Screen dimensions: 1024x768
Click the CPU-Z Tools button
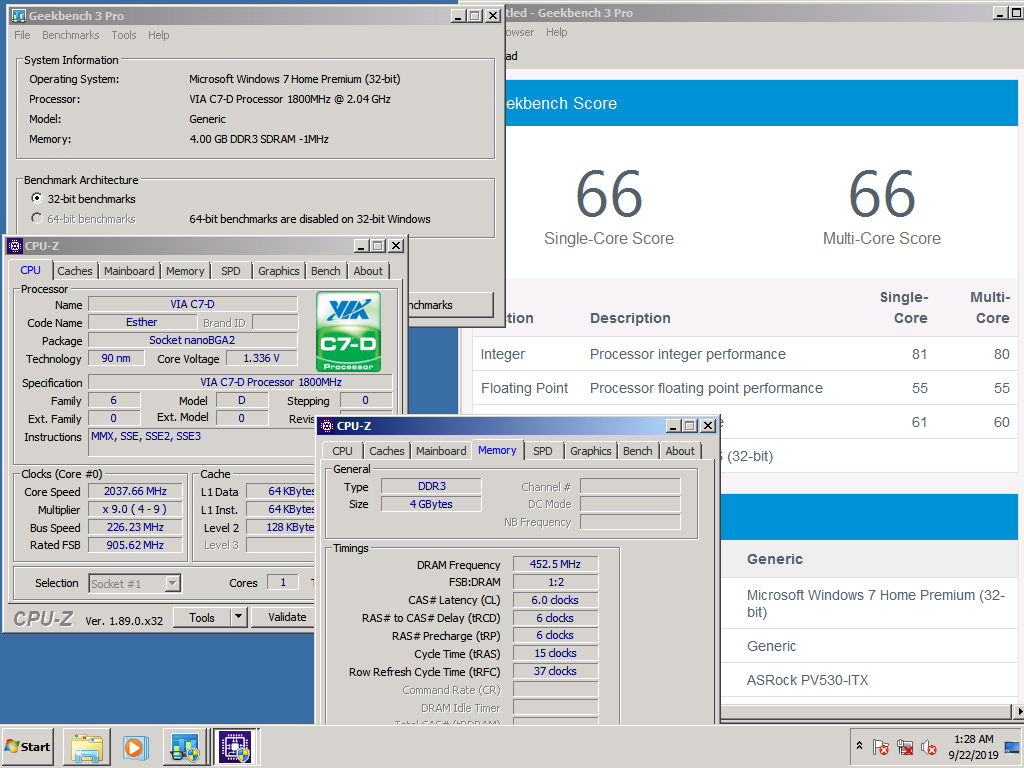(x=202, y=617)
